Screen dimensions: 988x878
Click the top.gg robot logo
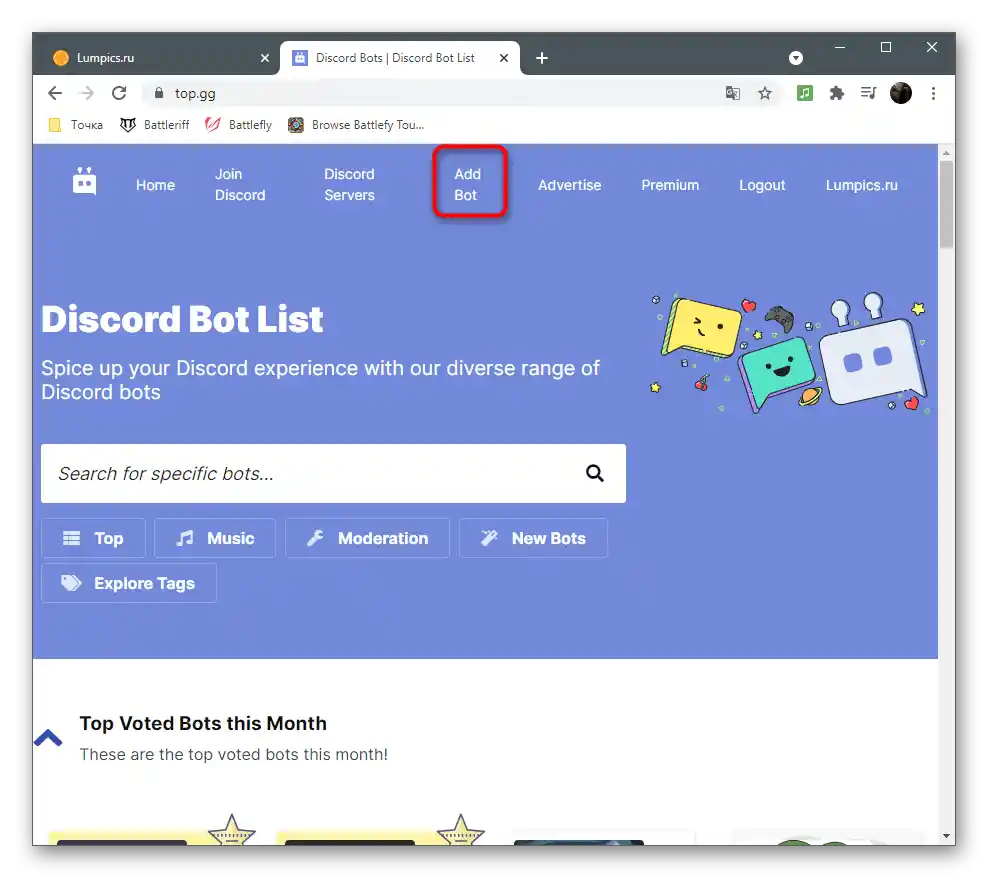[84, 182]
